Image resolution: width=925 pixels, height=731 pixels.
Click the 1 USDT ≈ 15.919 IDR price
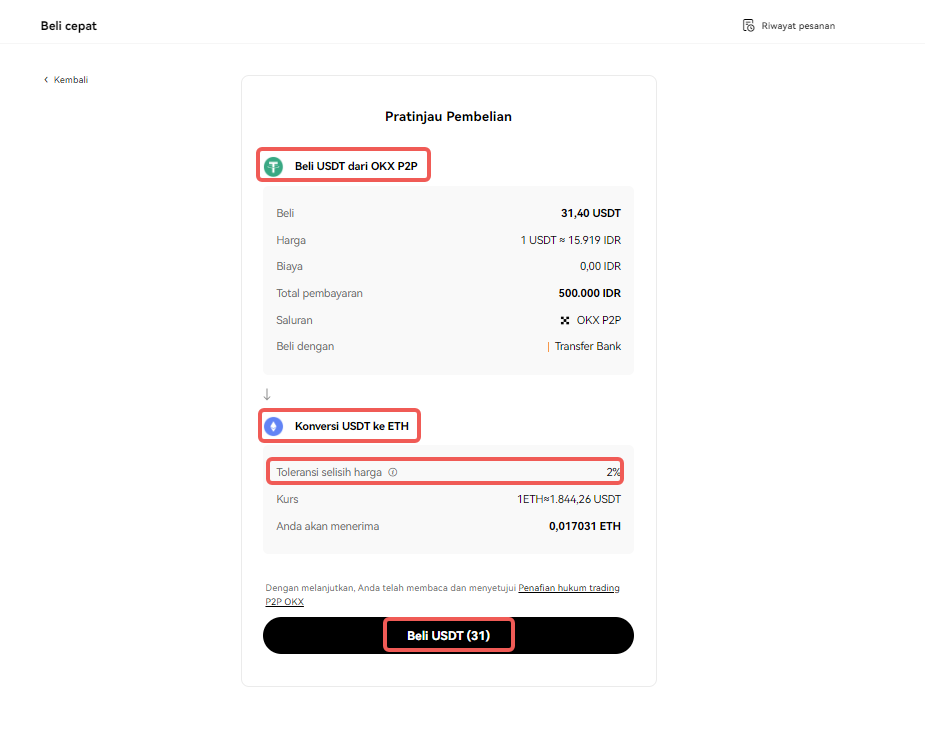click(x=570, y=240)
